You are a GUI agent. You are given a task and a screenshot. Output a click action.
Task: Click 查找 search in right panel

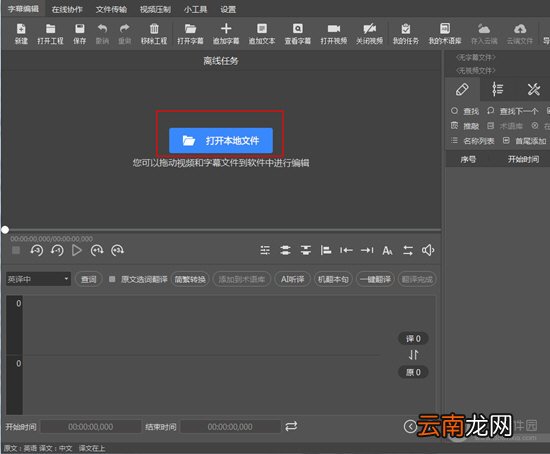pyautogui.click(x=465, y=112)
